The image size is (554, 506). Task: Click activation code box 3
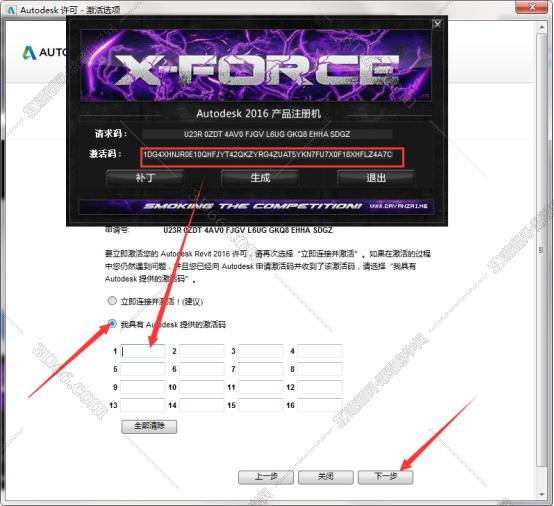(x=261, y=351)
